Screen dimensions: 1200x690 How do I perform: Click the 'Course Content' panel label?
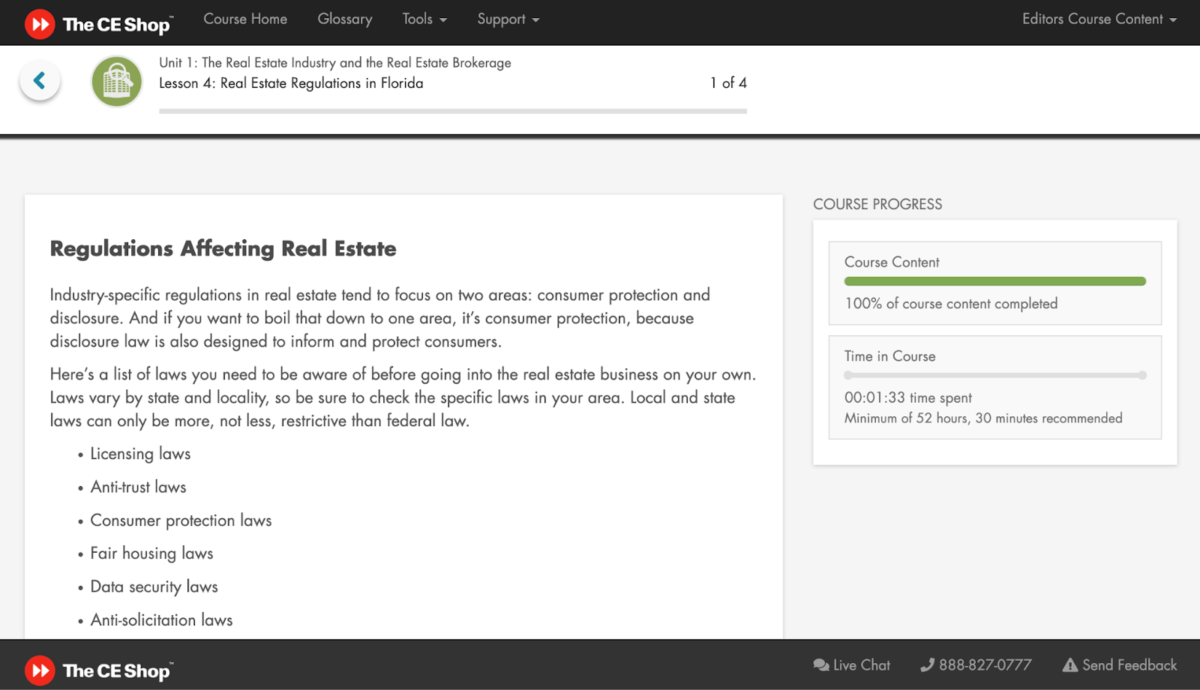[892, 262]
